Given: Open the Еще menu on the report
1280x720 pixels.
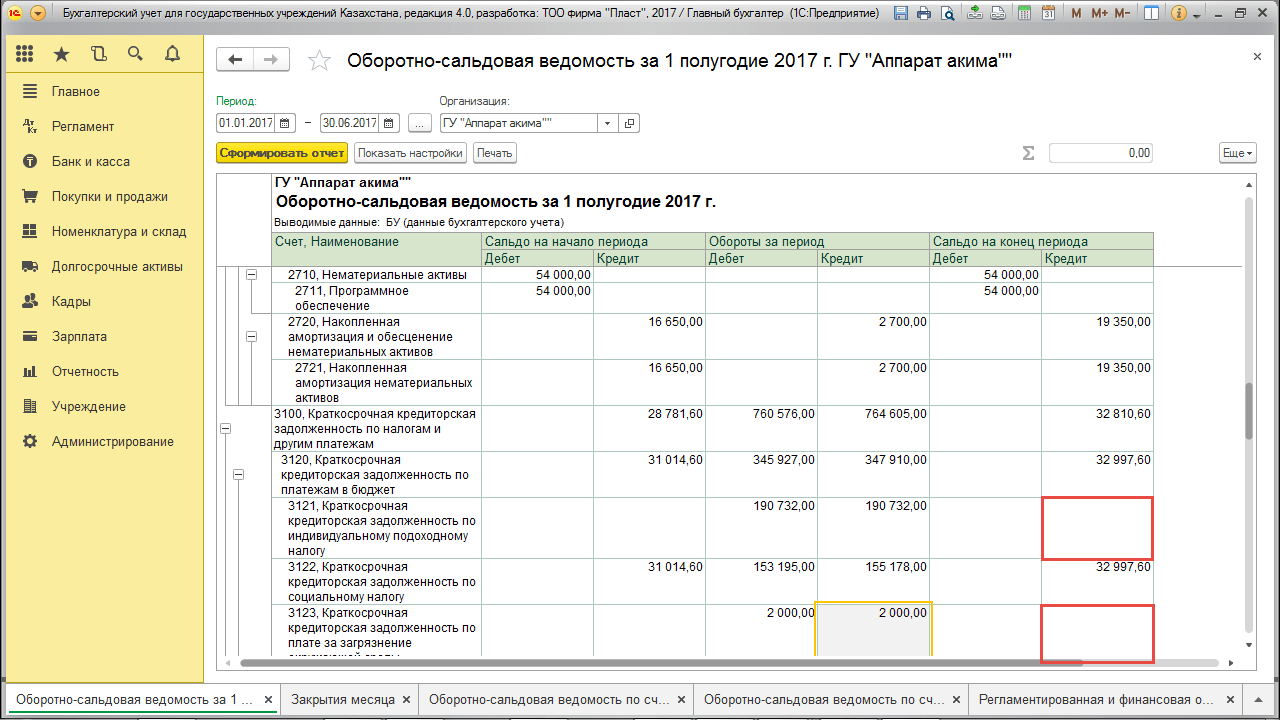Looking at the screenshot, I should pyautogui.click(x=1237, y=152).
